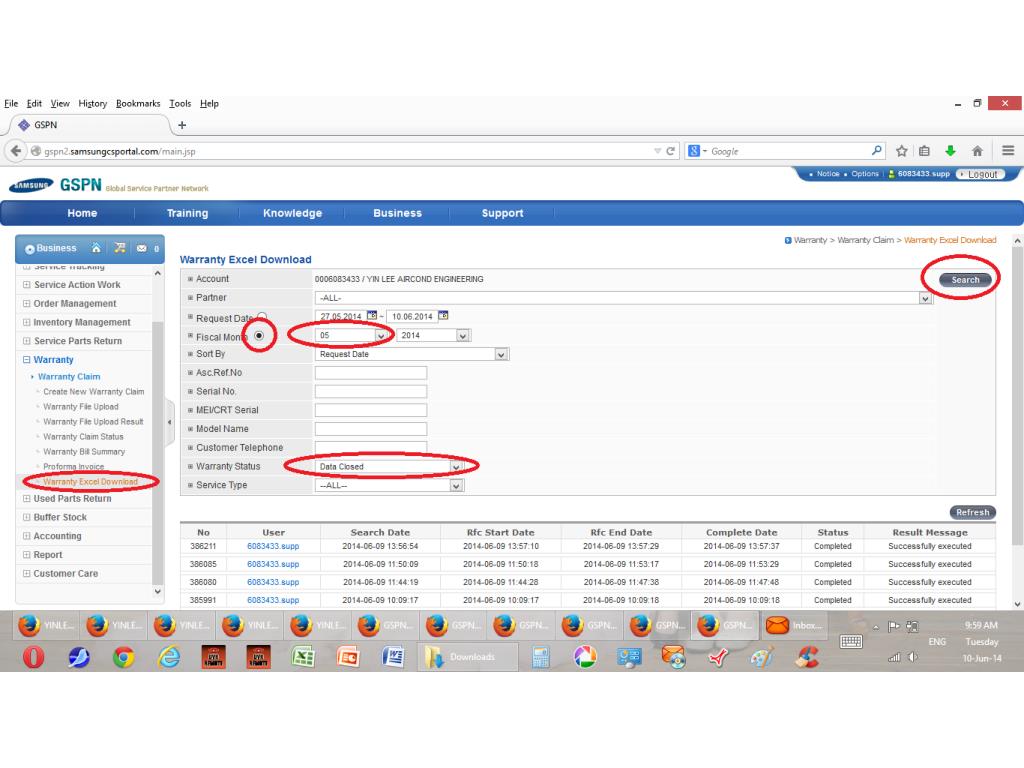Collapse the Warranty tree node

pos(27,359)
